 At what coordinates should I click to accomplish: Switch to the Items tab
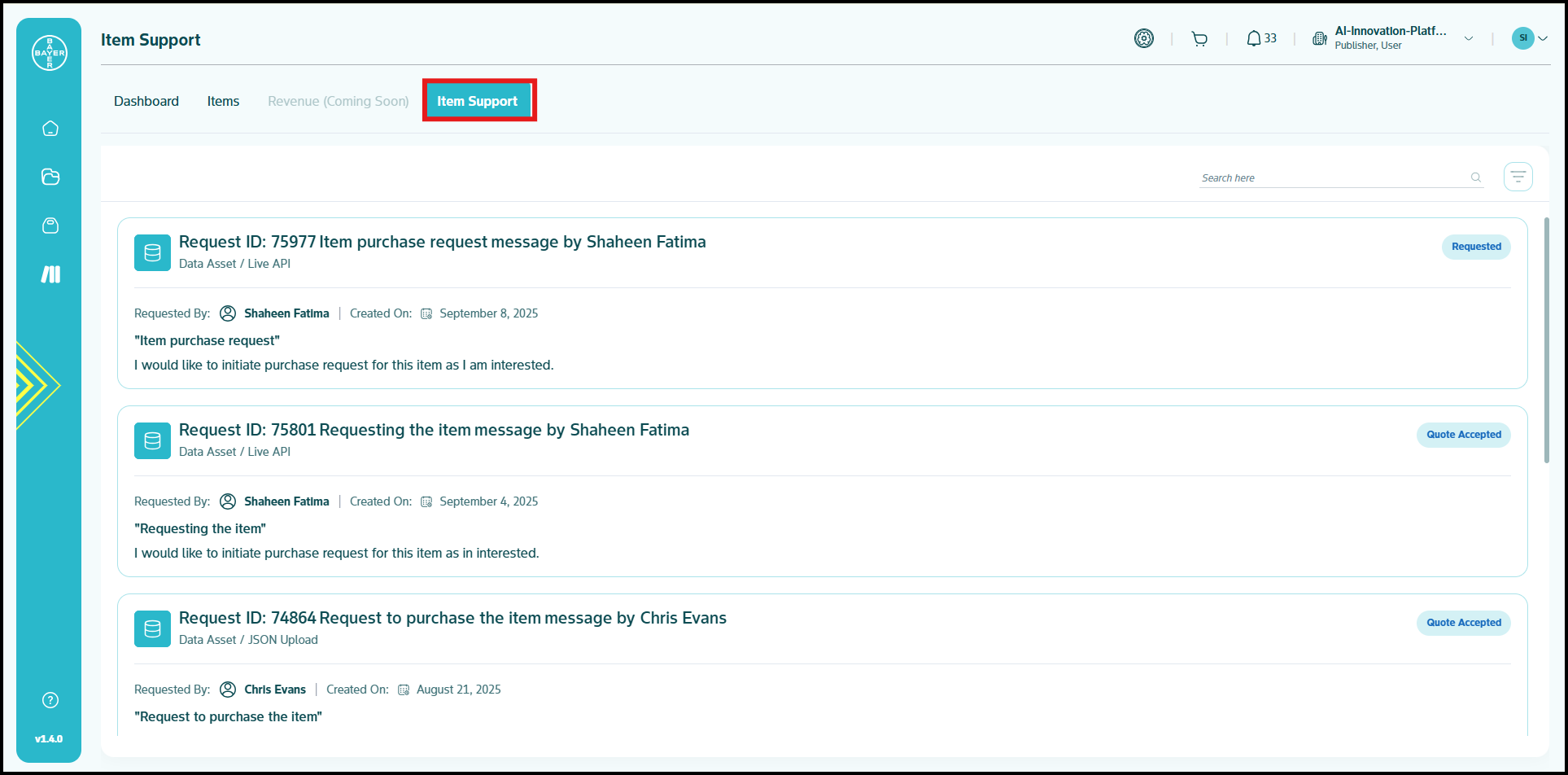click(223, 101)
